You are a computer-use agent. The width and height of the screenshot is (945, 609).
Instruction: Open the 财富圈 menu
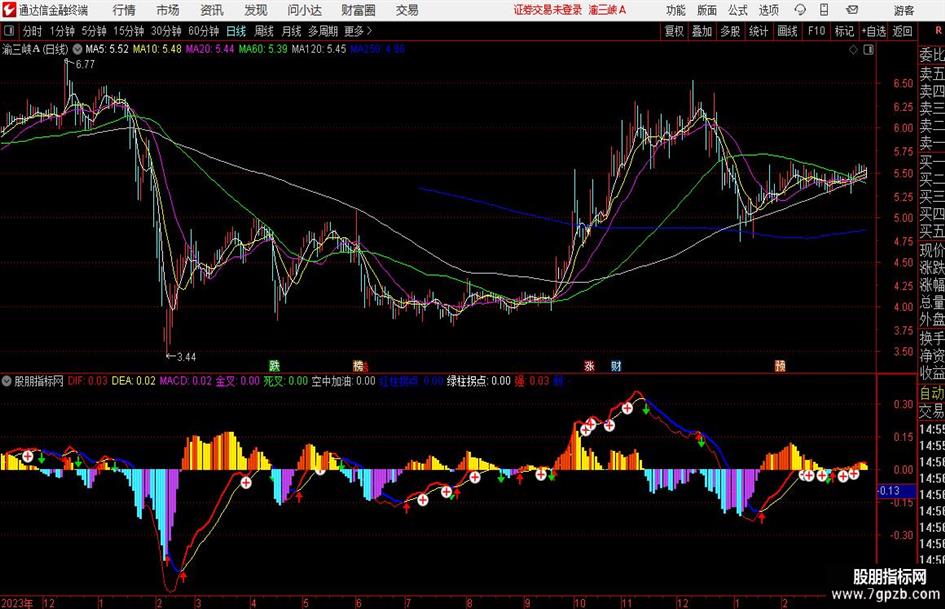point(358,10)
